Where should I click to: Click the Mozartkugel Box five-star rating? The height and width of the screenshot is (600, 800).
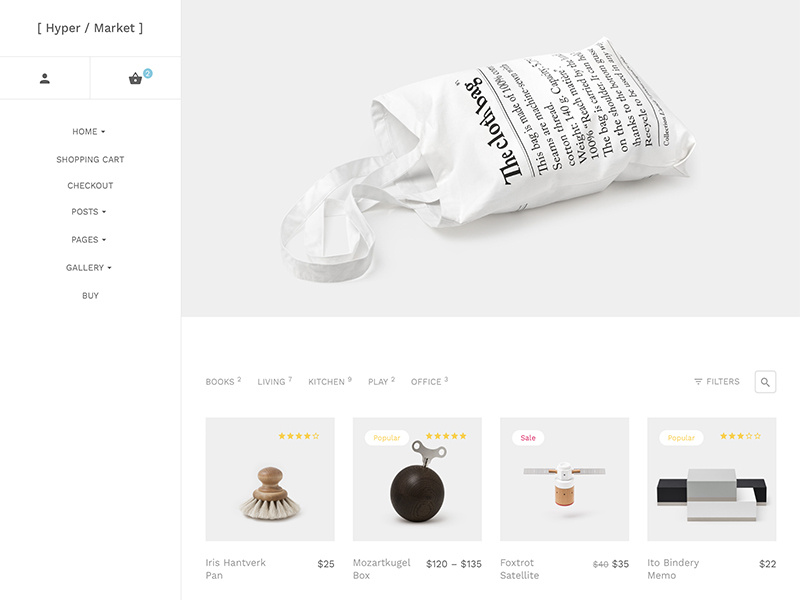tap(446, 436)
